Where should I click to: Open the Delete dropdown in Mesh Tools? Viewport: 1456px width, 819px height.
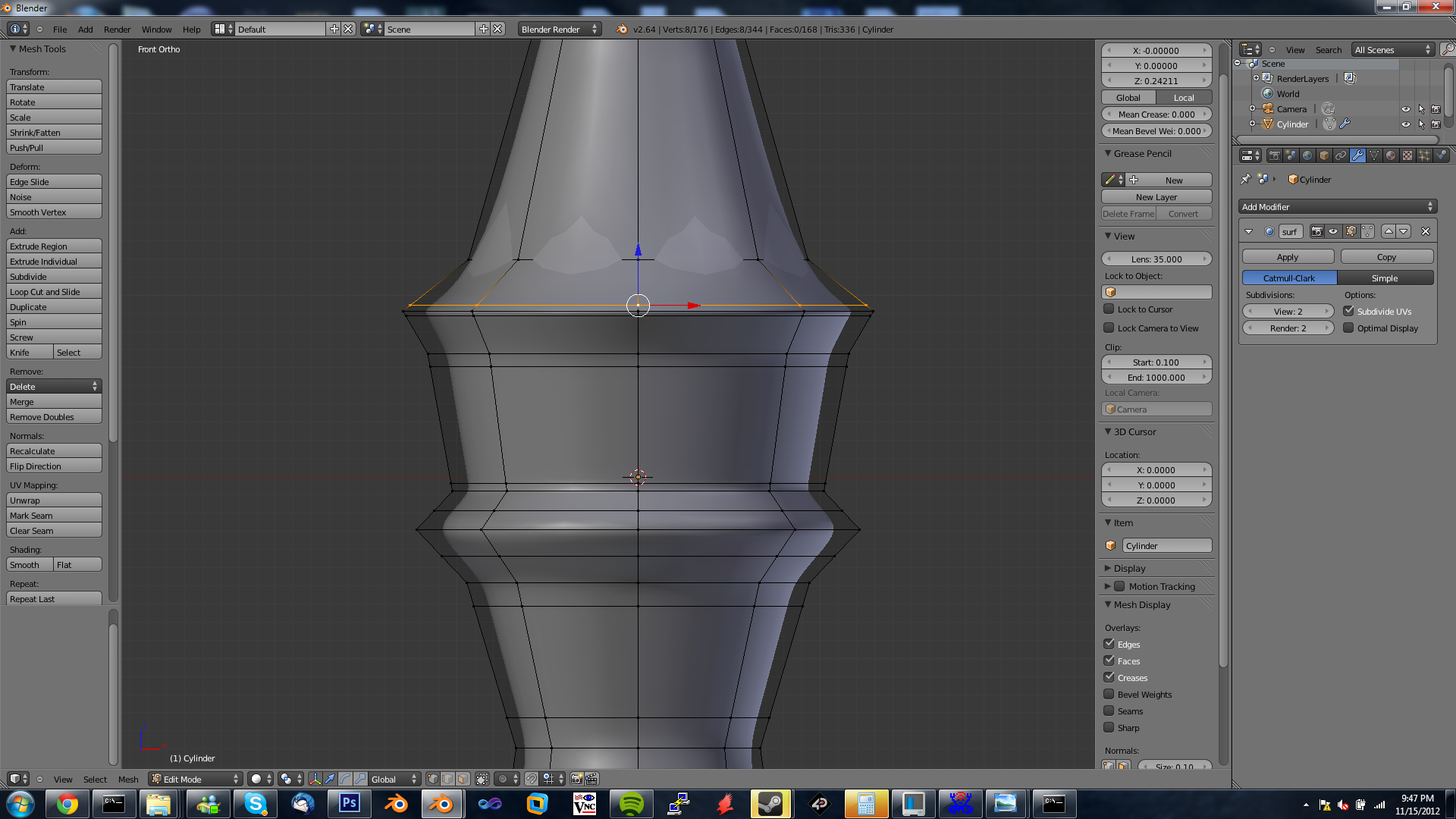[x=54, y=386]
